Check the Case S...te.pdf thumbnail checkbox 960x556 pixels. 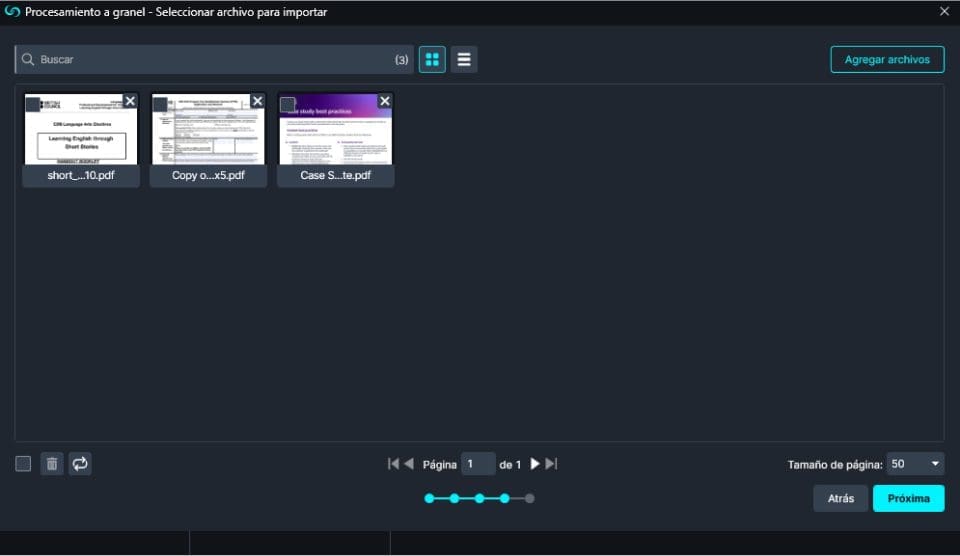[x=288, y=104]
